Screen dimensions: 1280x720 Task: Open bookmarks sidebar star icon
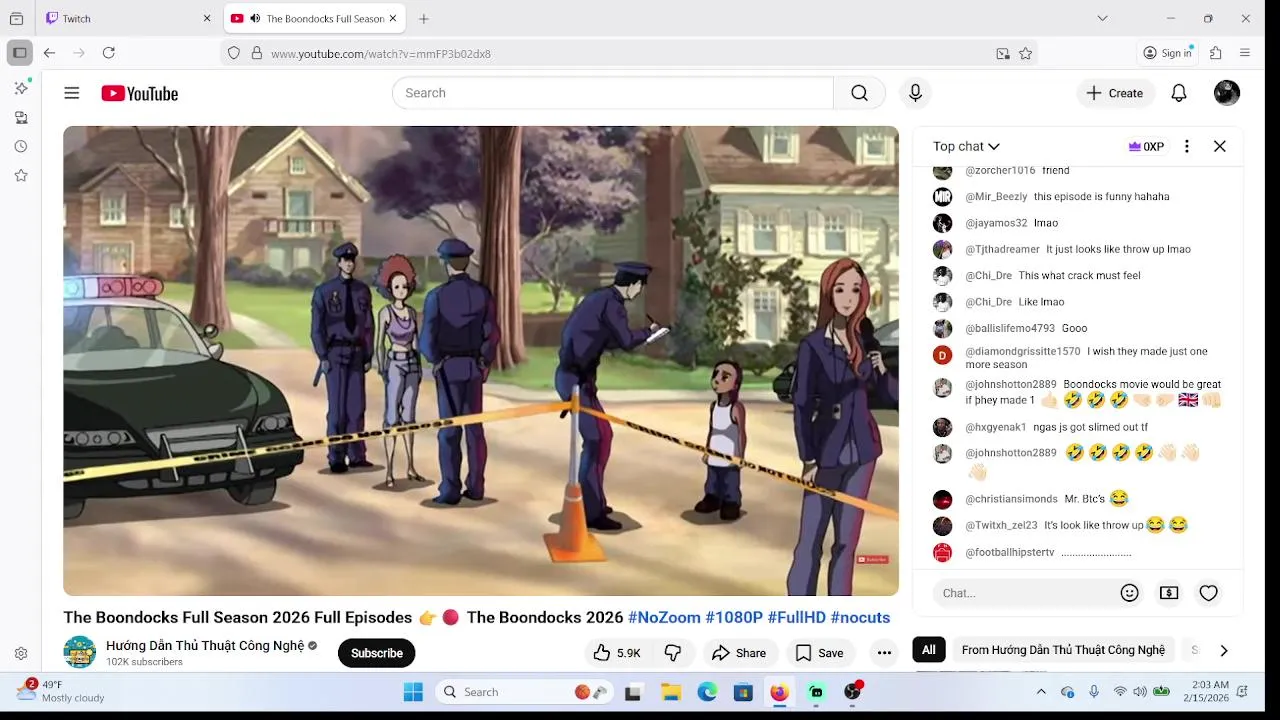(21, 175)
